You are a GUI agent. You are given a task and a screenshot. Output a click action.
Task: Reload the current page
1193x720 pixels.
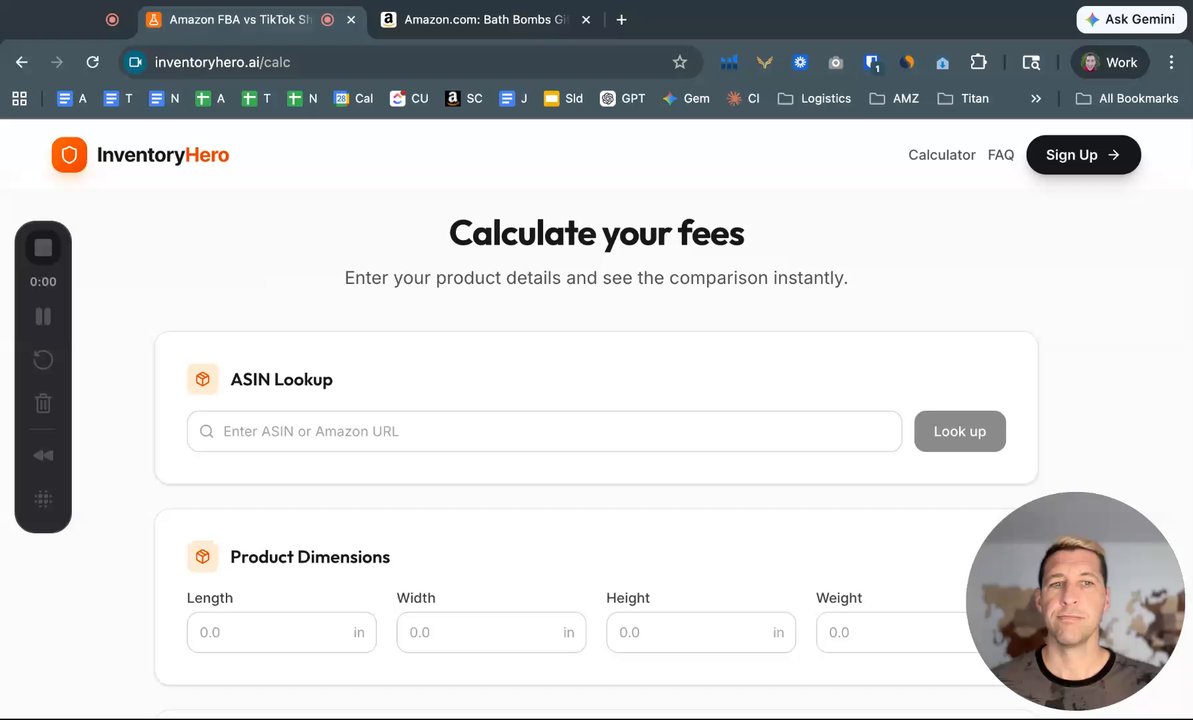pos(92,62)
